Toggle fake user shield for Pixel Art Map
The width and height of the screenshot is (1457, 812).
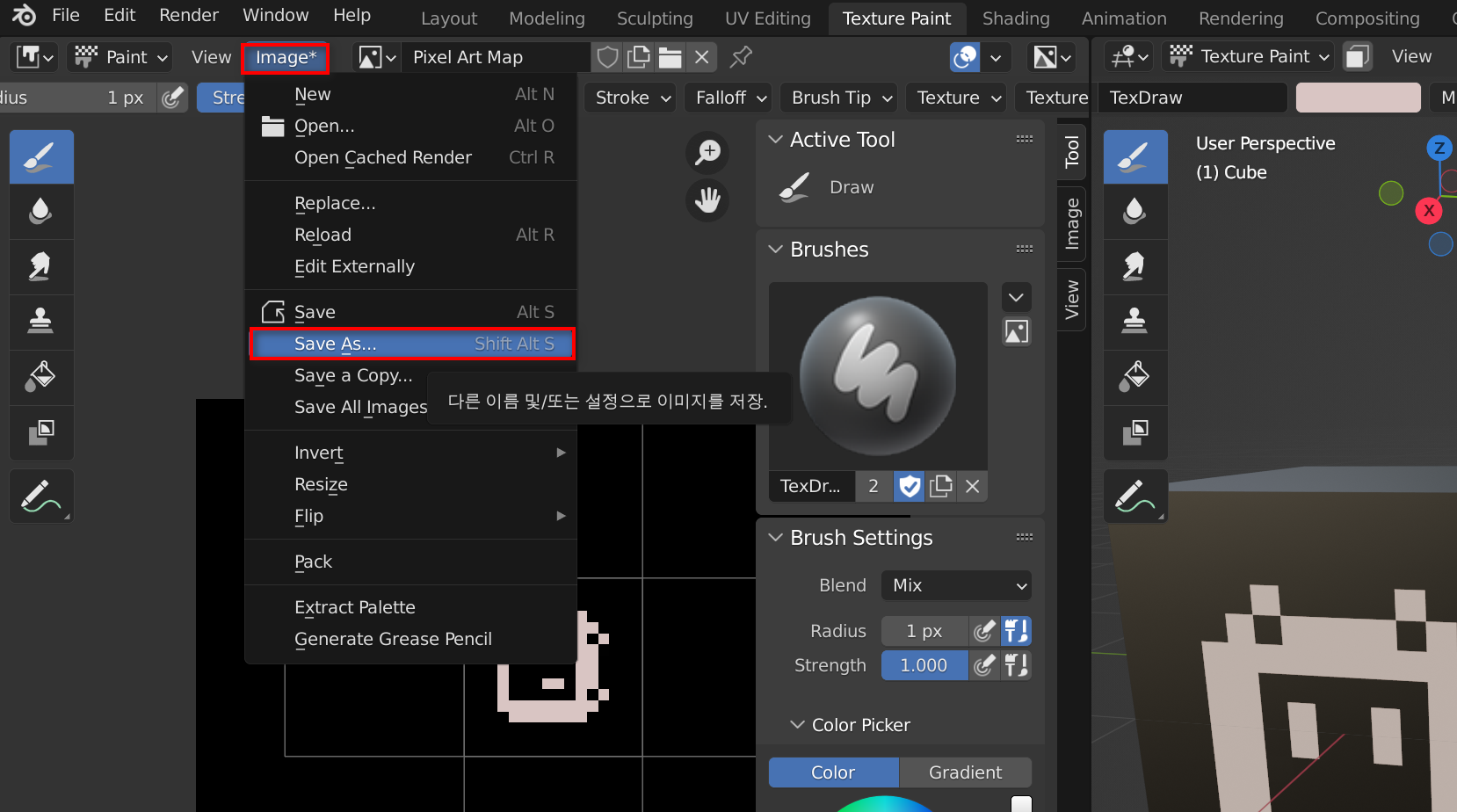point(607,57)
